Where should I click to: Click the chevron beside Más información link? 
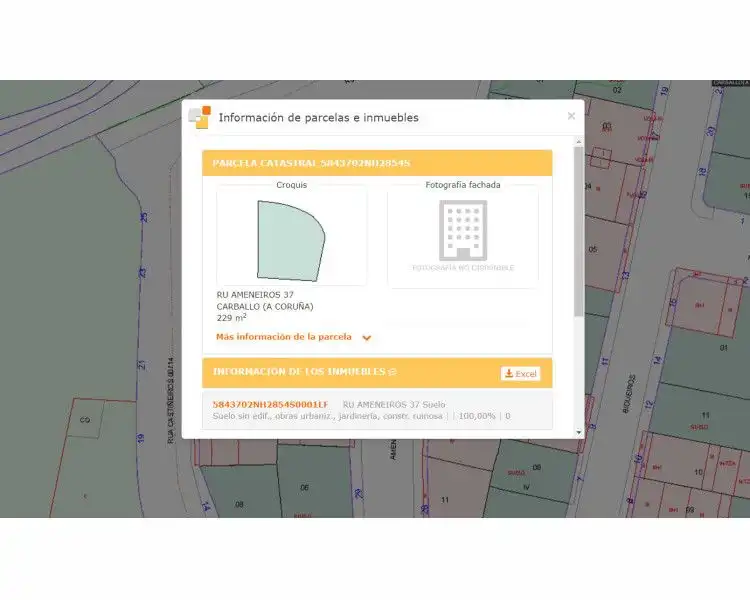[367, 338]
